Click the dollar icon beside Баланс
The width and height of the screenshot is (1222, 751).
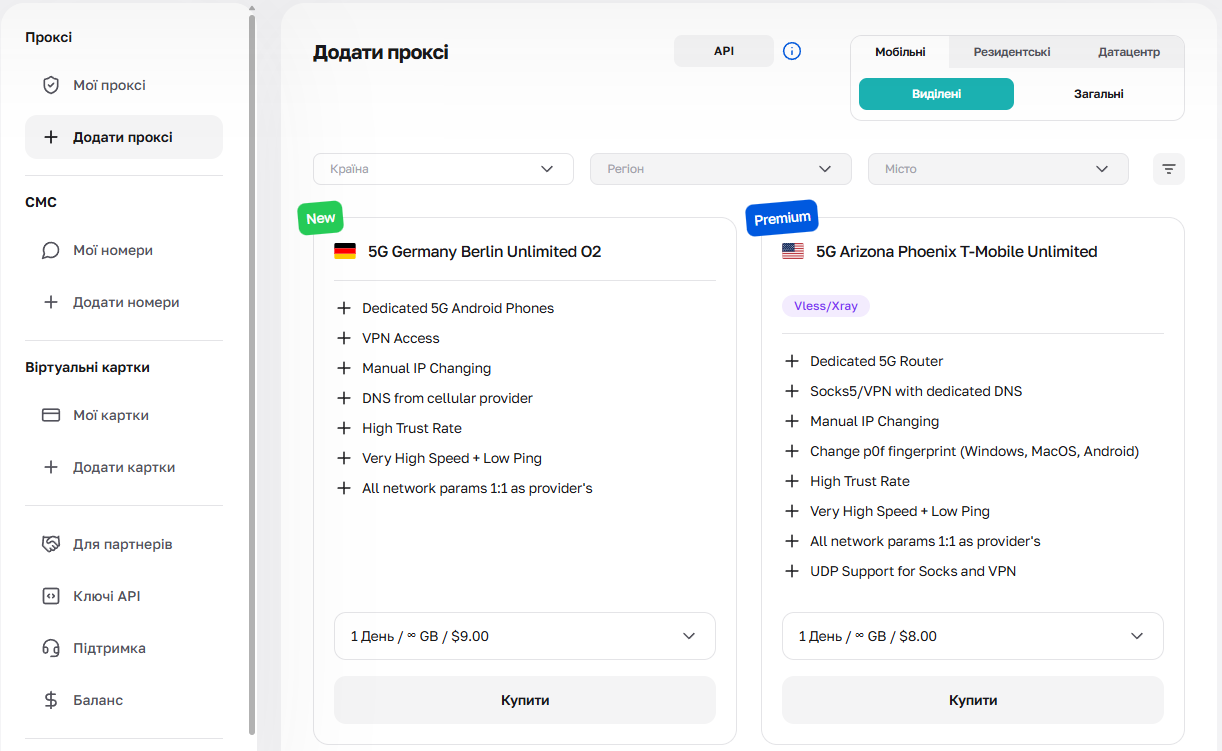click(51, 700)
